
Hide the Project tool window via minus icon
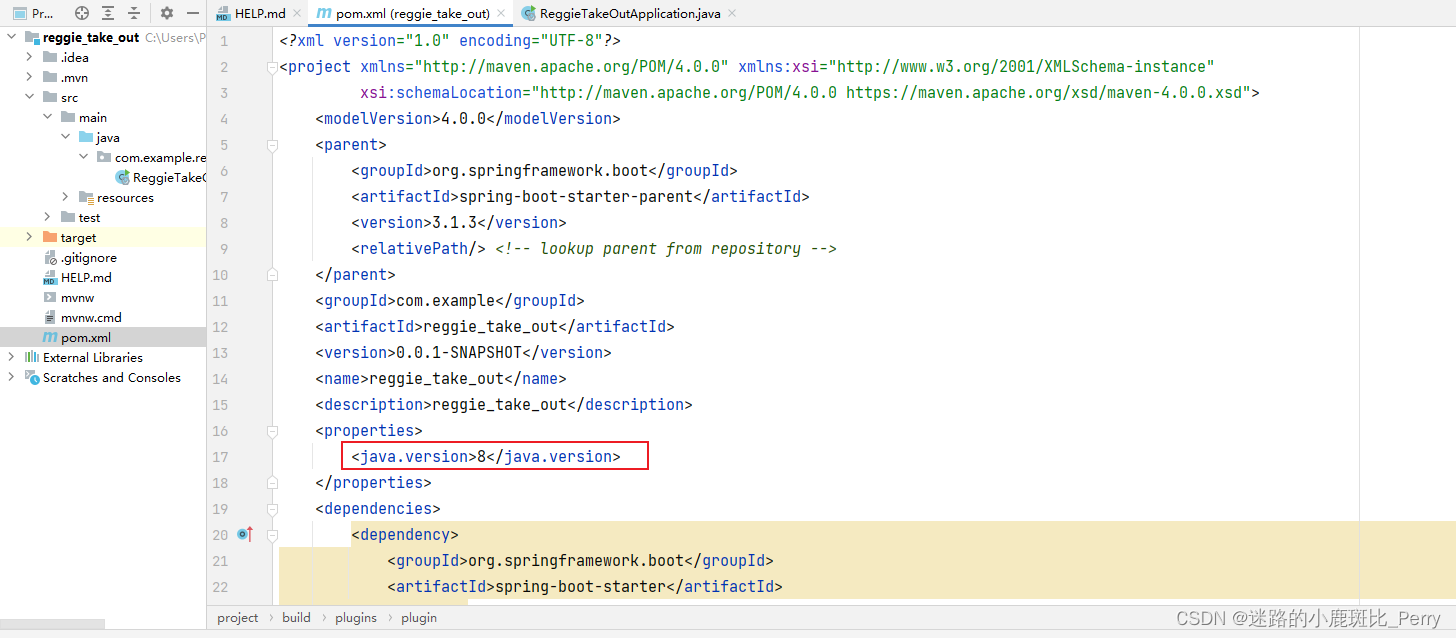point(193,13)
